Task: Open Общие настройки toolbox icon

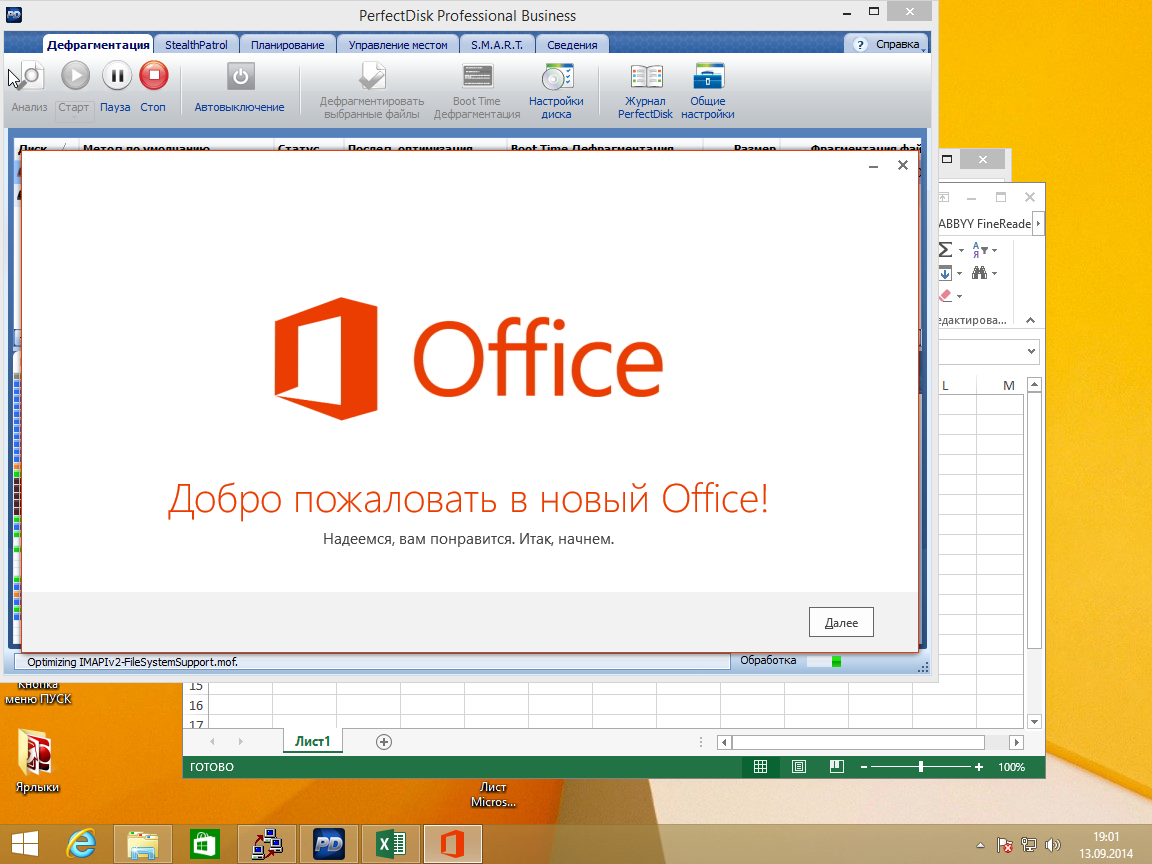Action: tap(708, 76)
